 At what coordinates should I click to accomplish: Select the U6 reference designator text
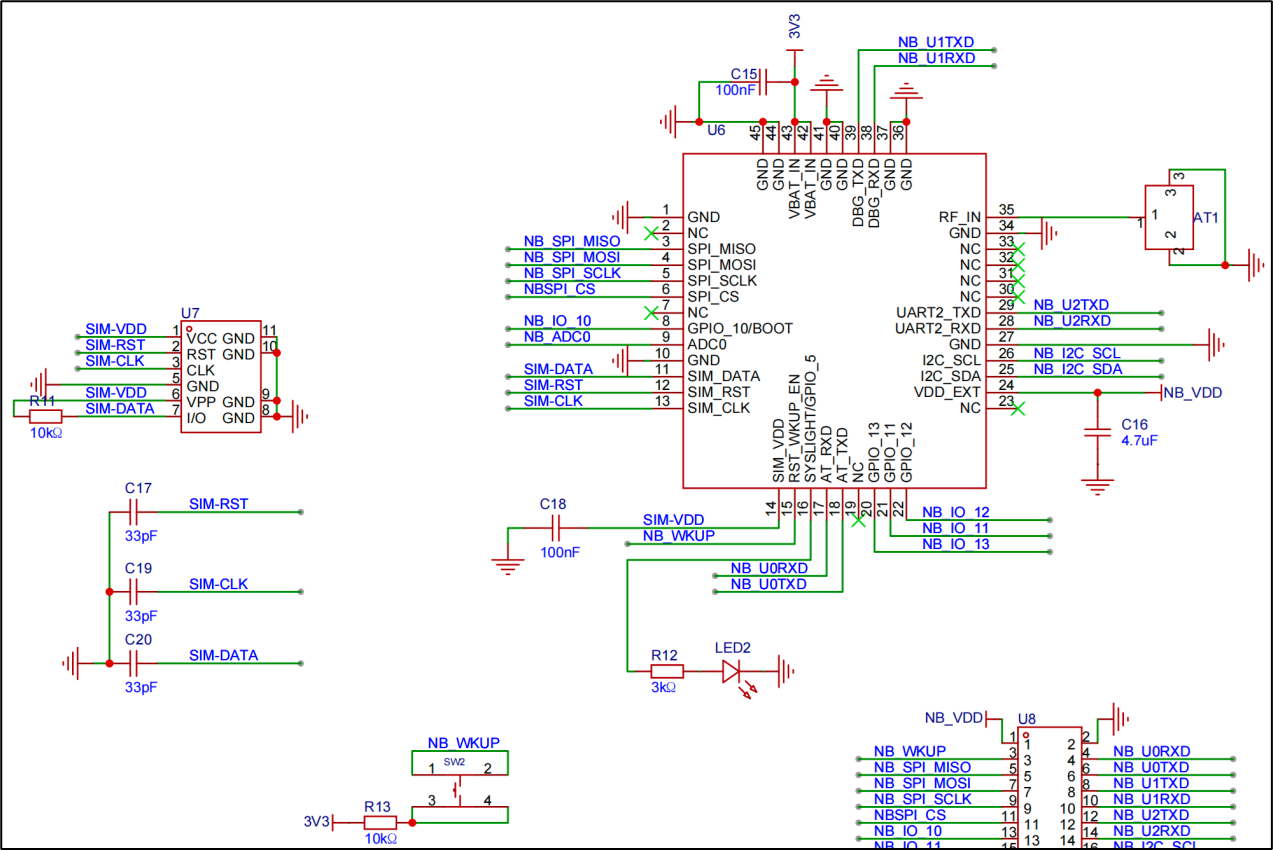click(x=718, y=130)
